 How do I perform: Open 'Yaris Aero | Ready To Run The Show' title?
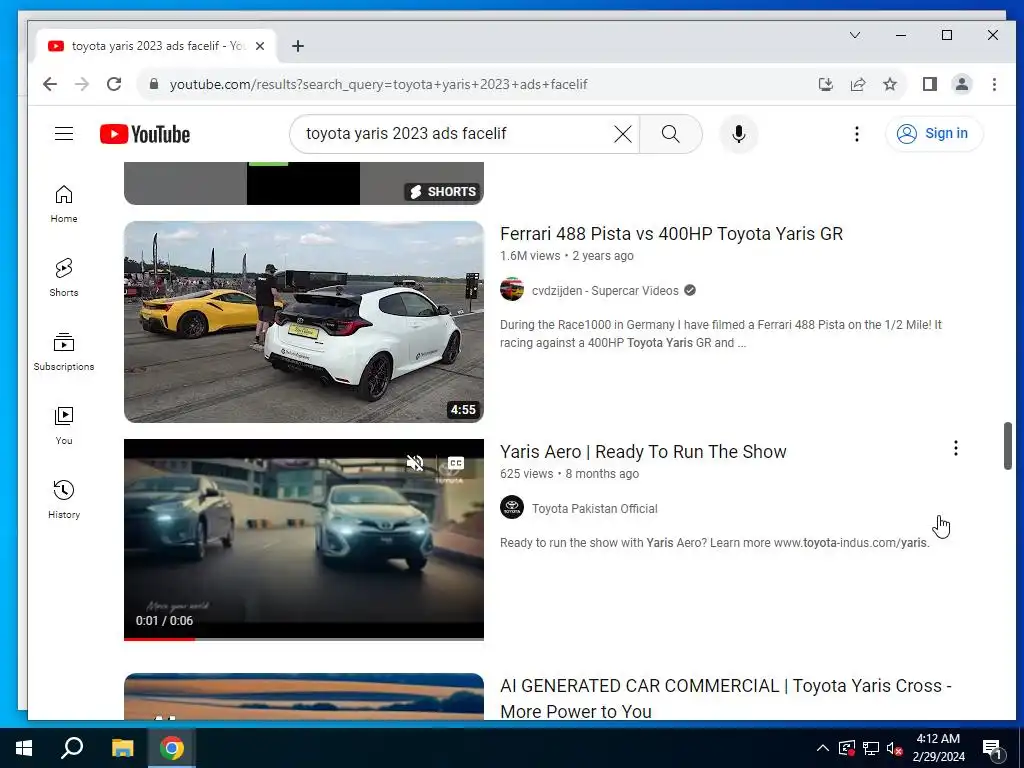[643, 452]
